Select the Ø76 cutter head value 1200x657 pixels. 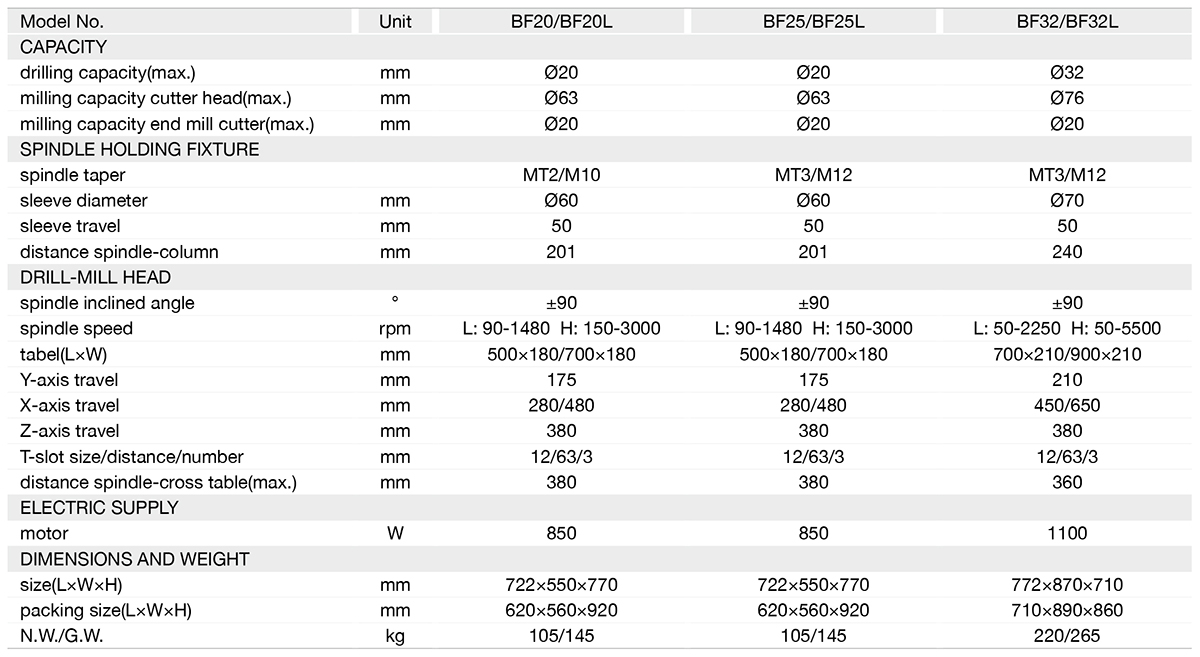pyautogui.click(x=1067, y=98)
